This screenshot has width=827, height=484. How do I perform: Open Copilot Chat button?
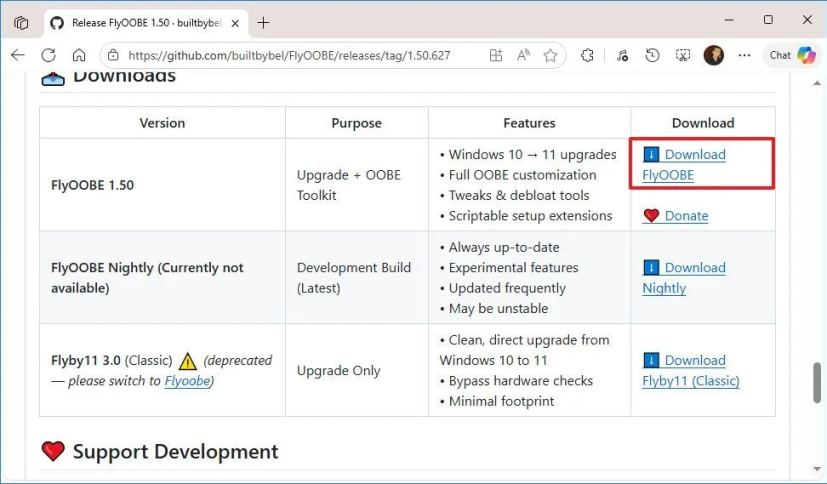click(792, 56)
